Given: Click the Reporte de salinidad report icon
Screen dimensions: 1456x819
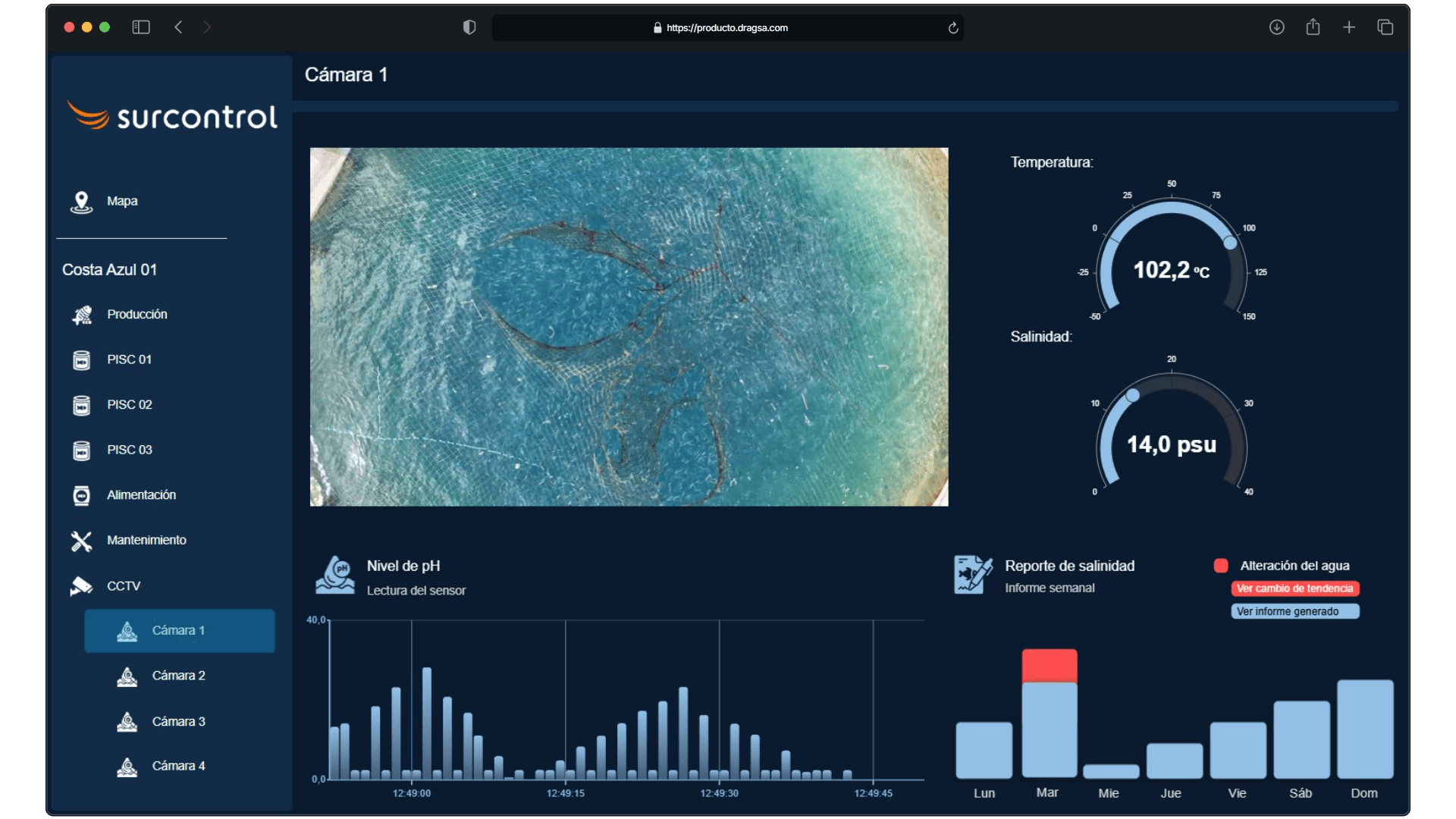Looking at the screenshot, I should 973,575.
